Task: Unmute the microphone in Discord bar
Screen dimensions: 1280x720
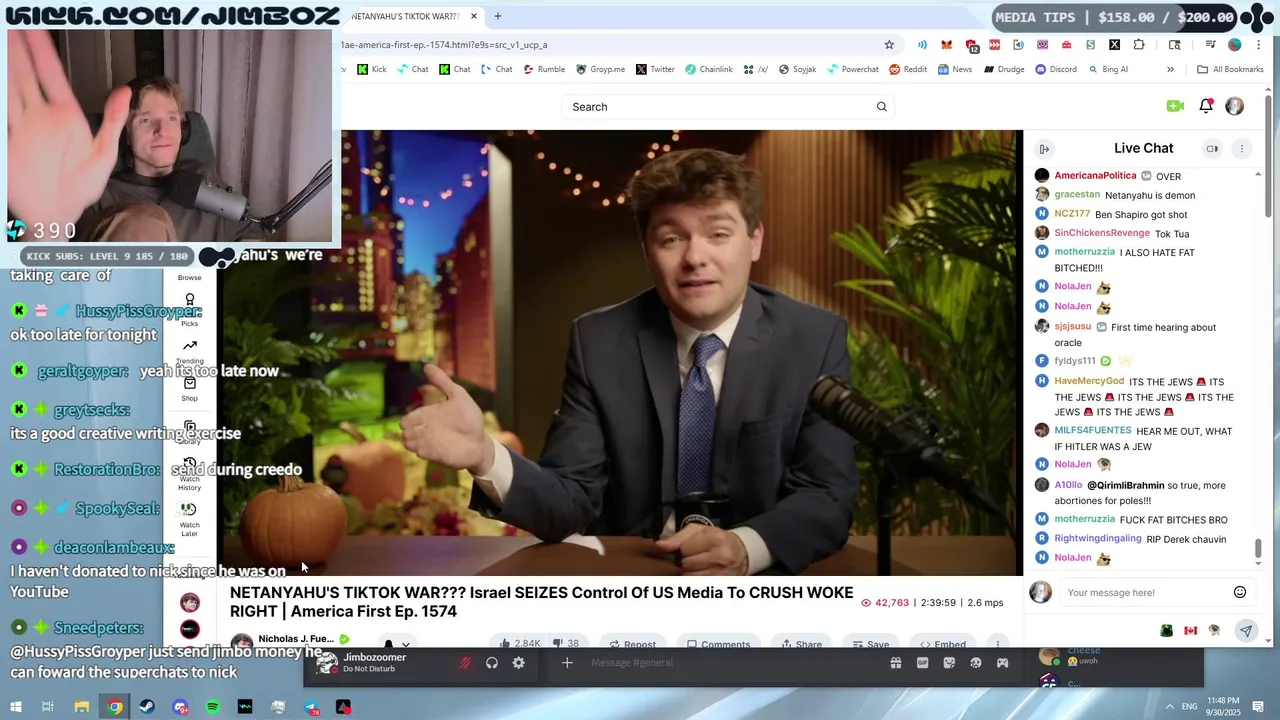Action: 465,663
